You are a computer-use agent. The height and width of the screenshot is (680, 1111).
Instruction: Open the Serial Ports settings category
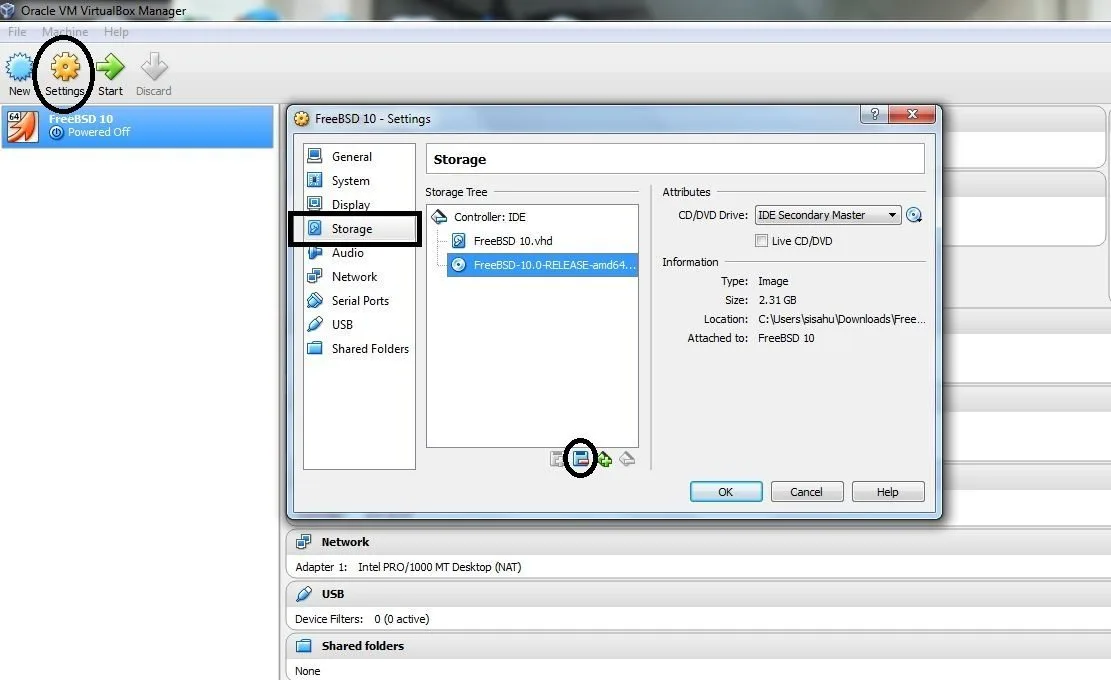[x=360, y=301]
